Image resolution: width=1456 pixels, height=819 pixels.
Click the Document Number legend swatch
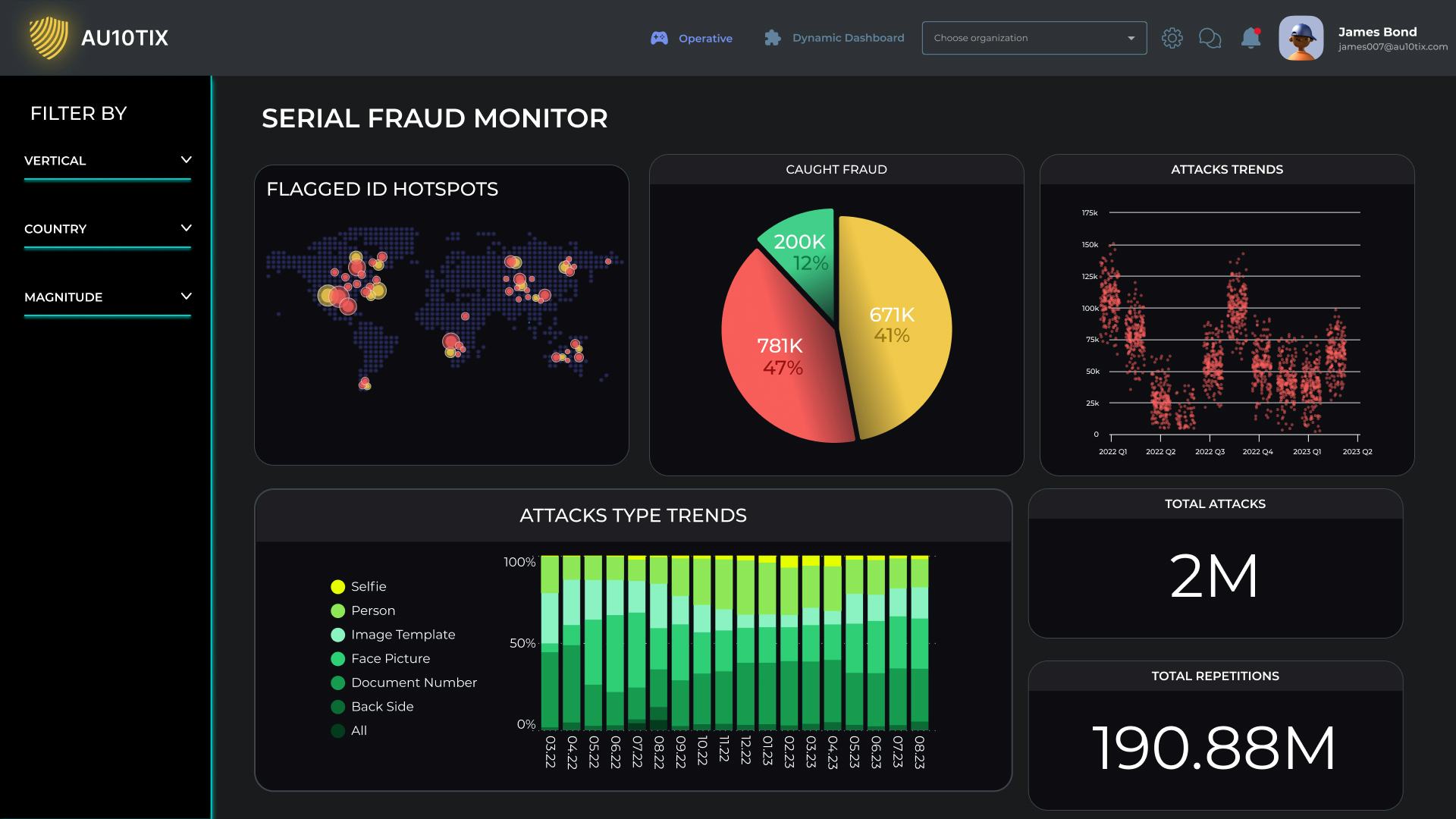pyautogui.click(x=338, y=682)
